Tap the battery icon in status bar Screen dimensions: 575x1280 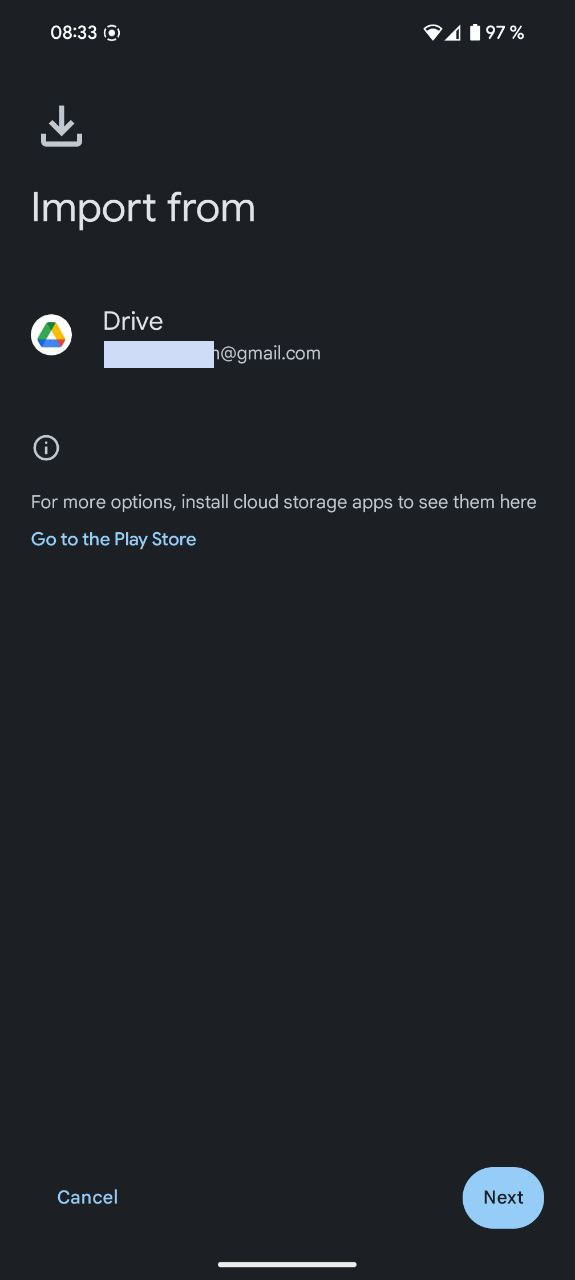474,33
